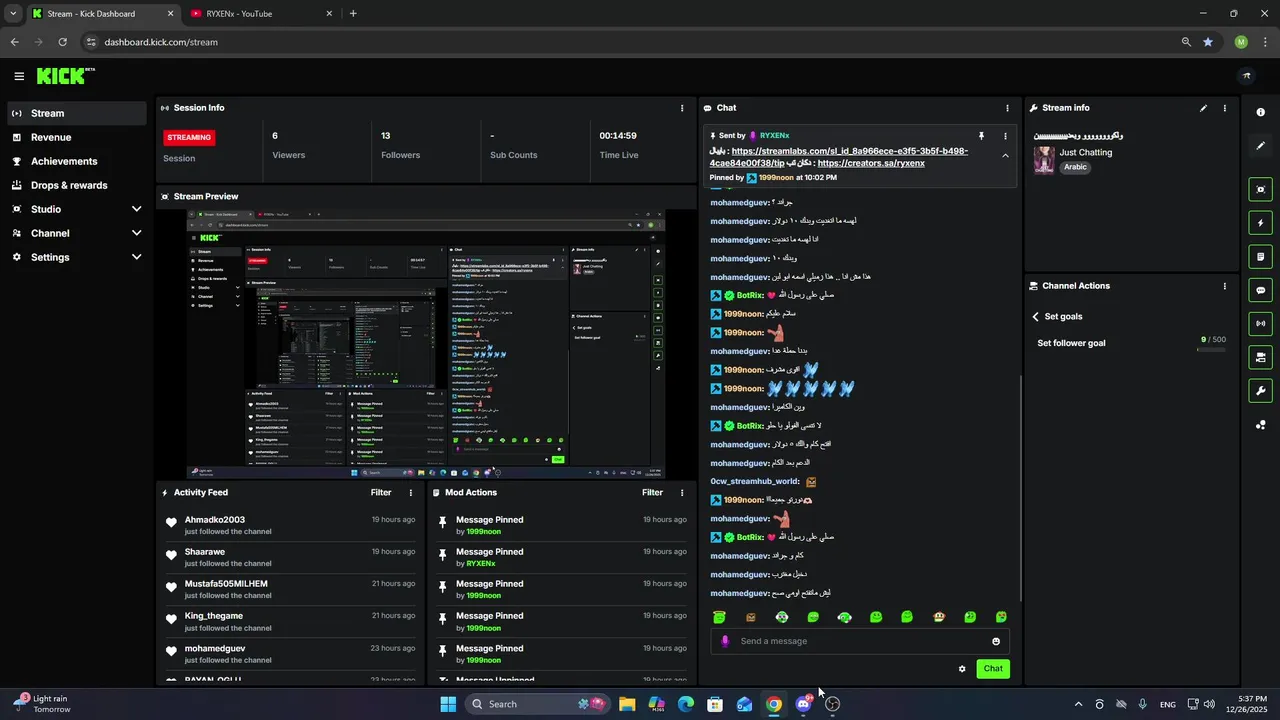Click the follower goal progress bar
Image resolution: width=1280 pixels, height=720 pixels.
click(1211, 350)
